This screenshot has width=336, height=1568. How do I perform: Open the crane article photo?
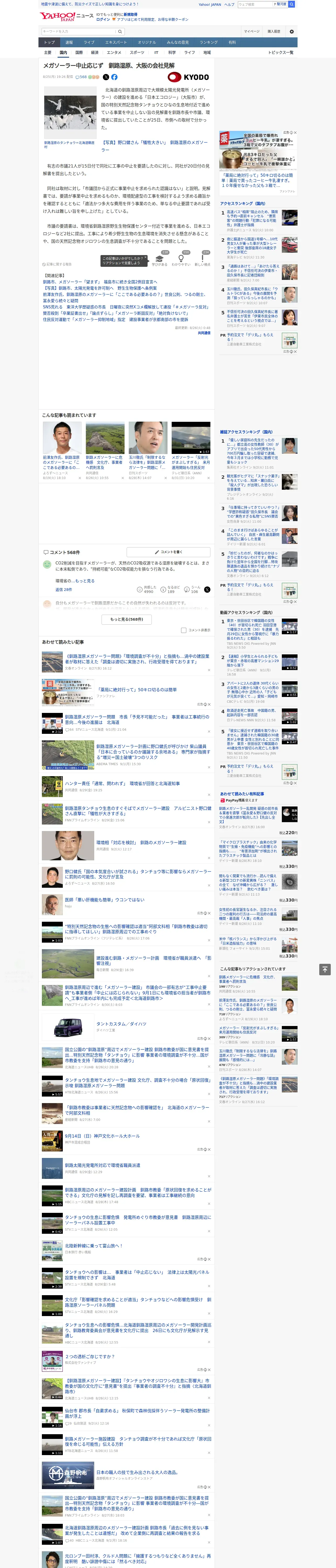[70, 113]
